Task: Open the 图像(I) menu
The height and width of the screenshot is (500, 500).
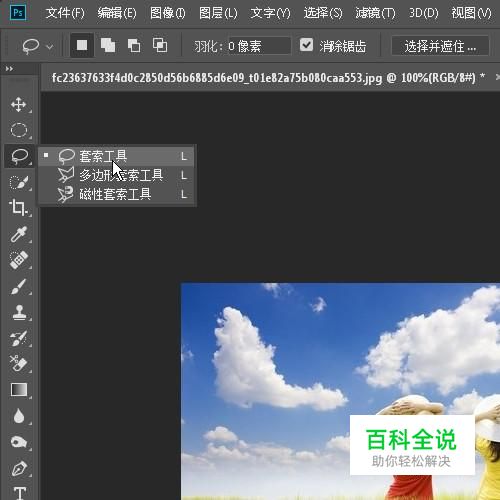Action: coord(168,13)
